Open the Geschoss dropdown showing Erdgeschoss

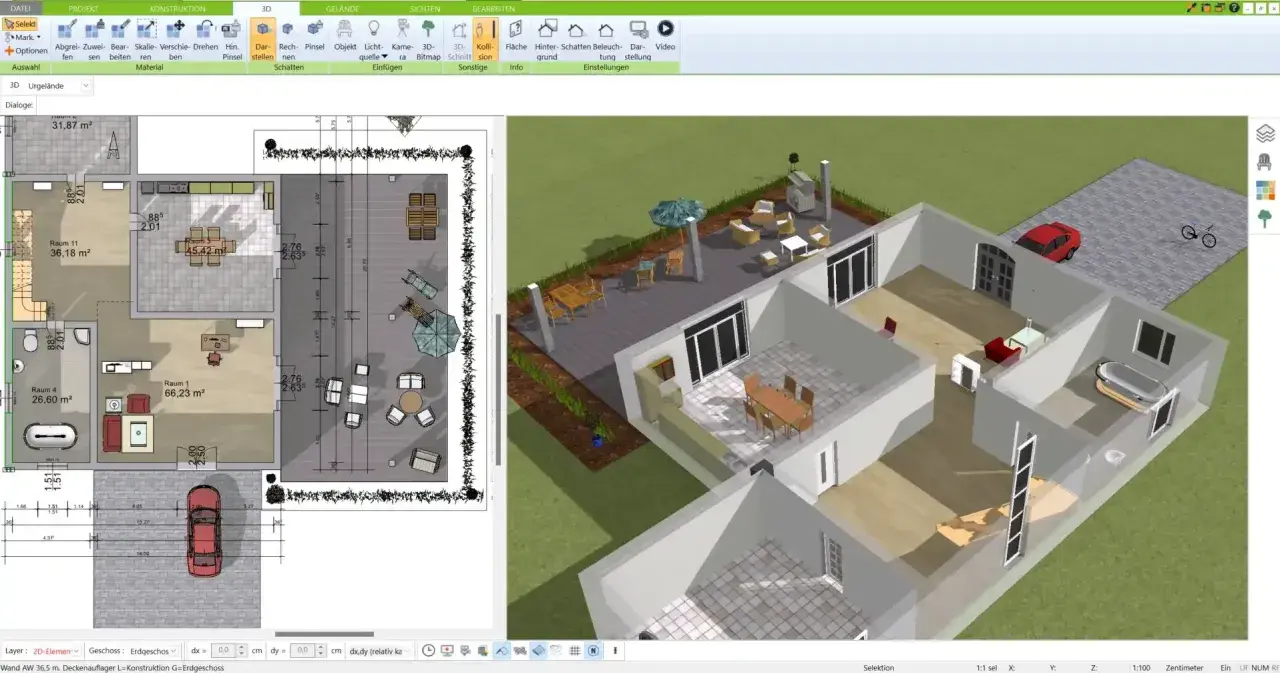(x=154, y=650)
